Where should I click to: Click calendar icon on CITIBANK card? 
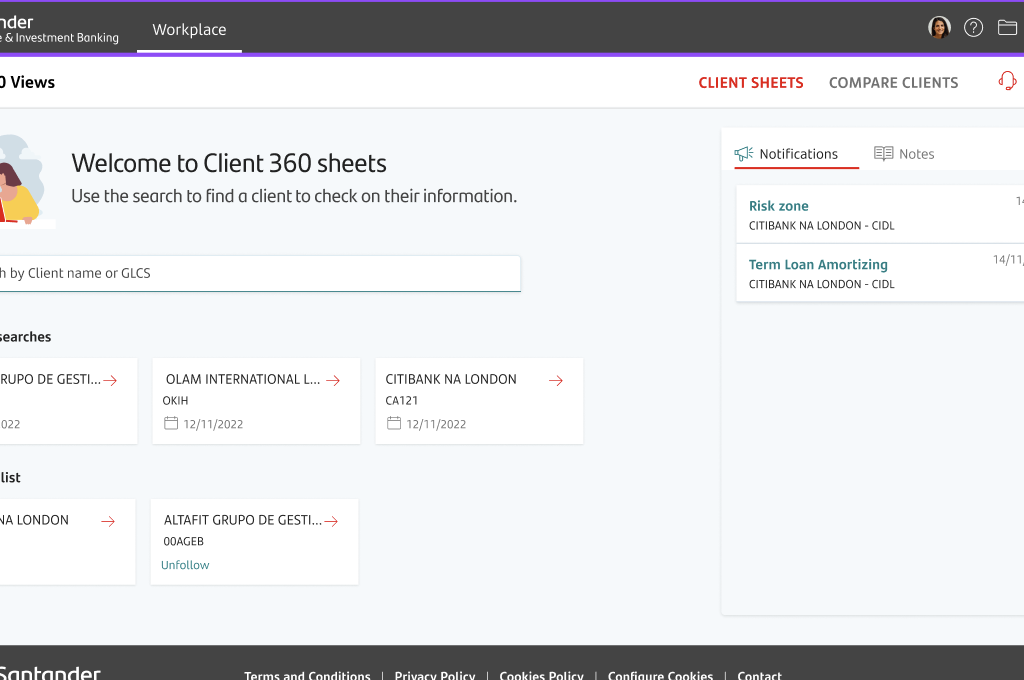394,423
